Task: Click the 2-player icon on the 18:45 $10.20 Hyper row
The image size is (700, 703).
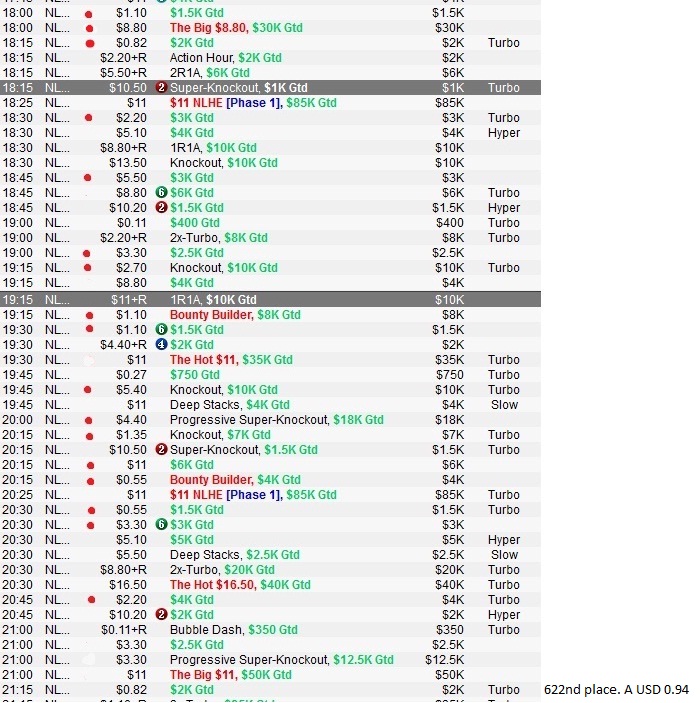Action: [161, 208]
